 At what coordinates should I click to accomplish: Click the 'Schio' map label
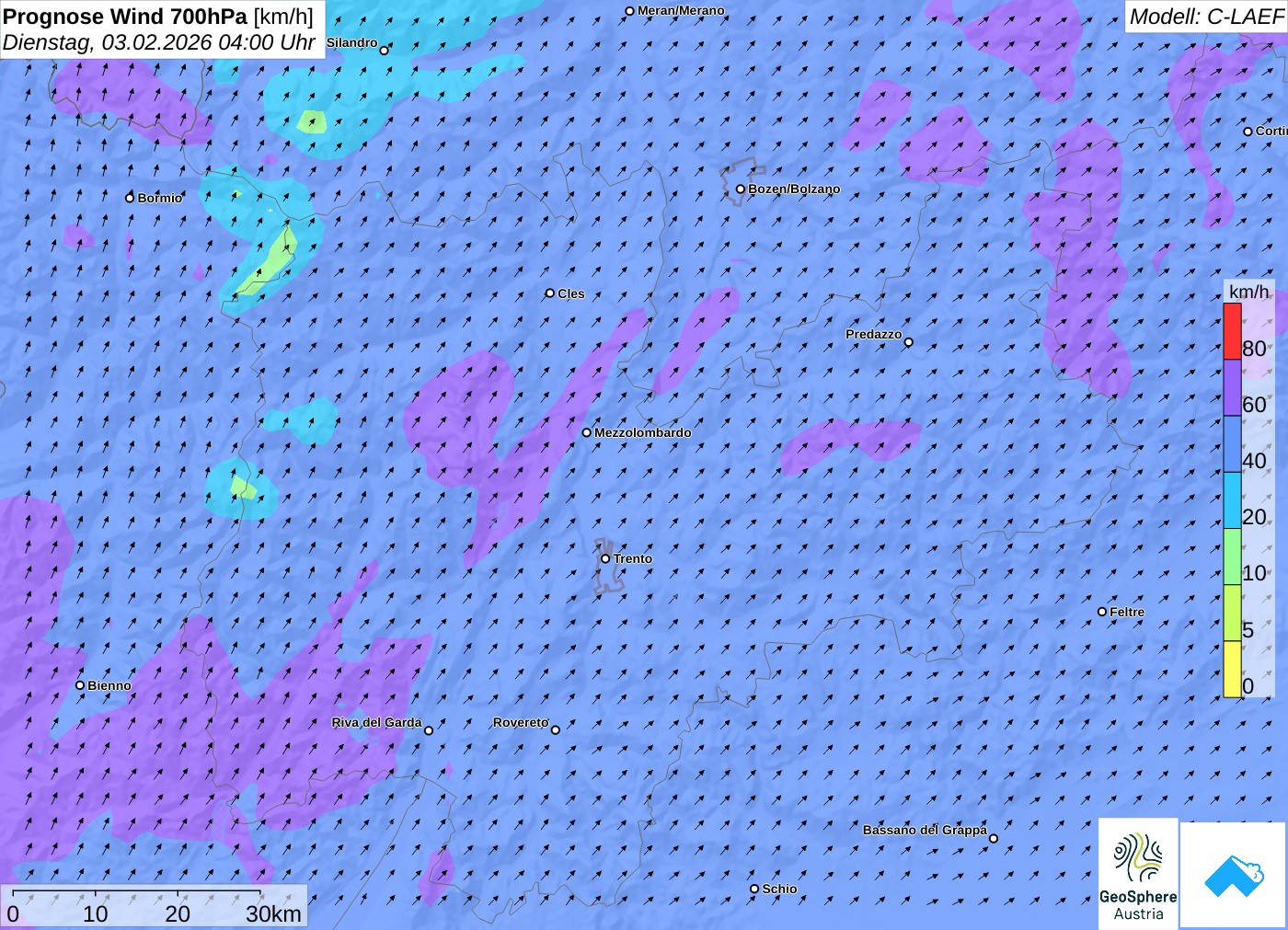coord(779,889)
